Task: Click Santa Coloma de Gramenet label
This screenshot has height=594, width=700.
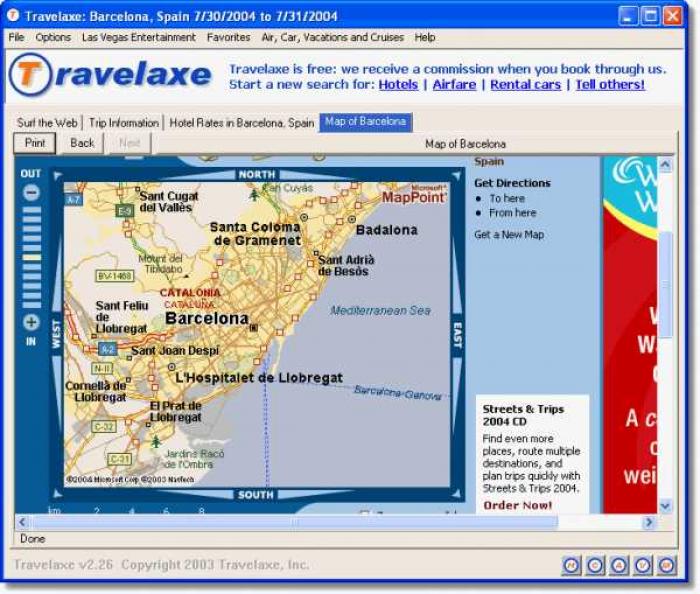Action: (x=256, y=234)
